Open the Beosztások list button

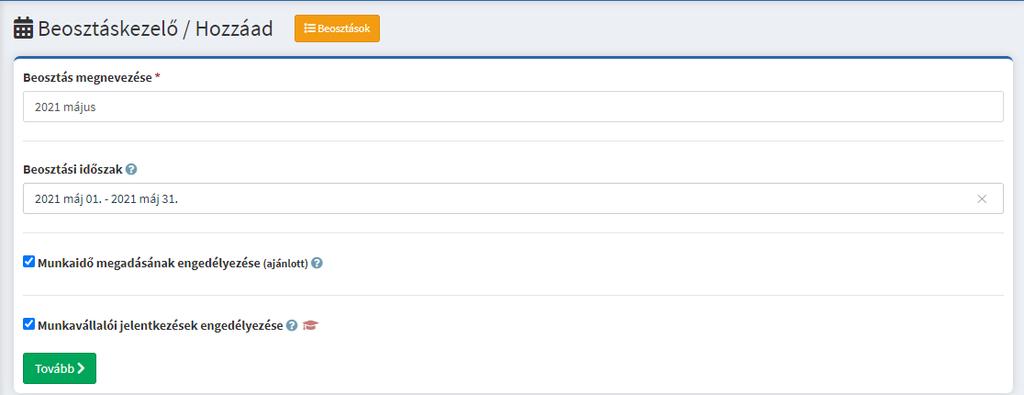337,29
